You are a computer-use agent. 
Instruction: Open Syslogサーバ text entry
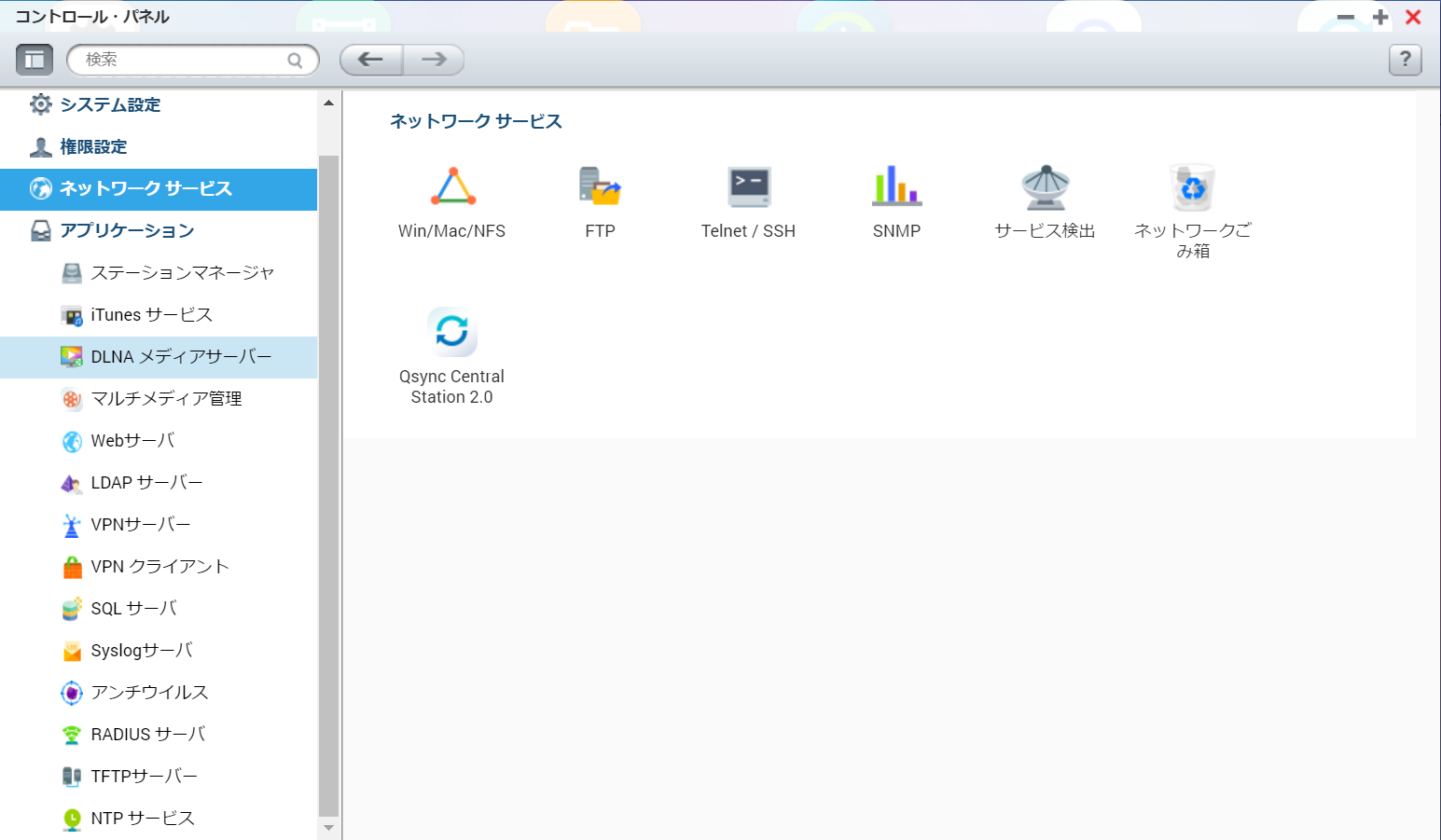pyautogui.click(x=142, y=651)
